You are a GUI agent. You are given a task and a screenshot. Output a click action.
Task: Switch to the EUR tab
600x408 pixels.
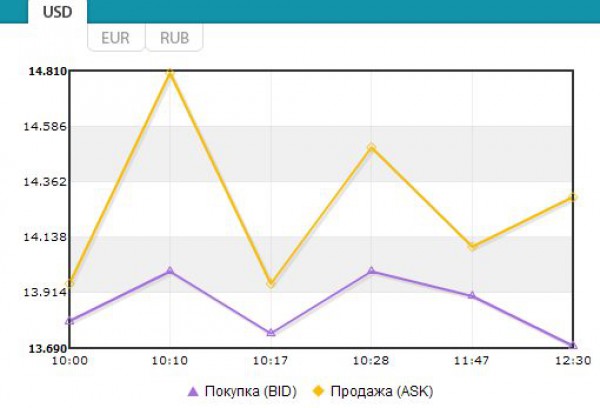[116, 38]
